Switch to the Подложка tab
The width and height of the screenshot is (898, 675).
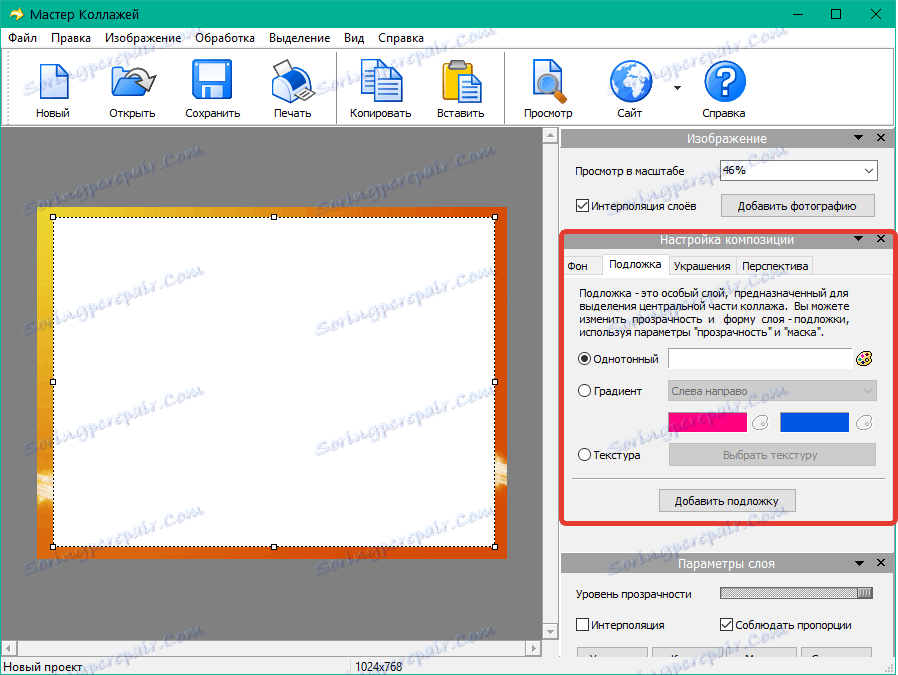click(635, 264)
